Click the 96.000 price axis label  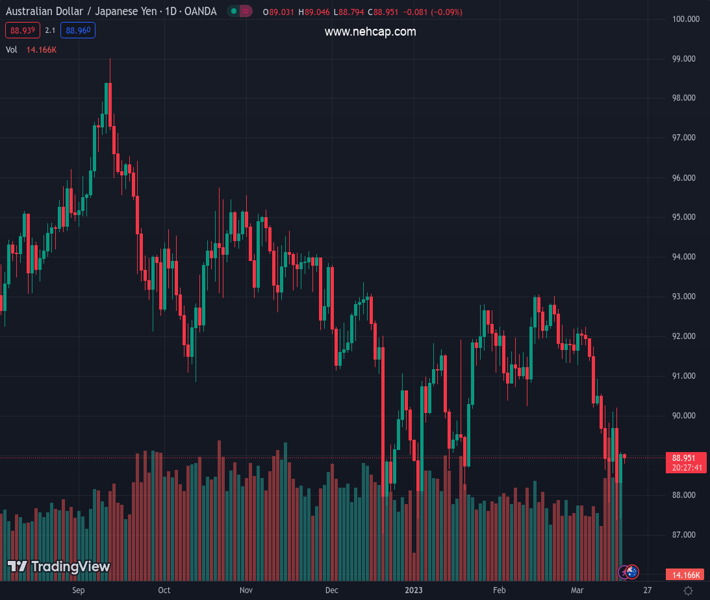tap(684, 178)
